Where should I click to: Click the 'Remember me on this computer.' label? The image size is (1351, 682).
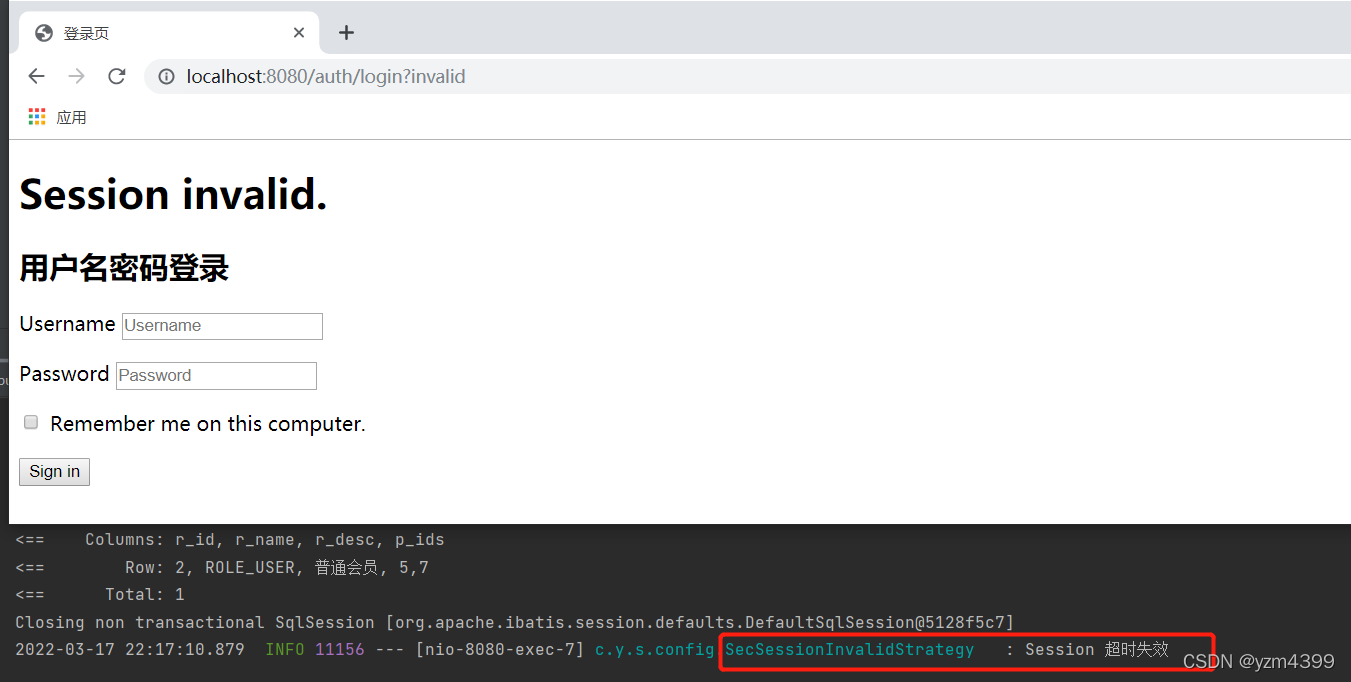click(x=208, y=424)
